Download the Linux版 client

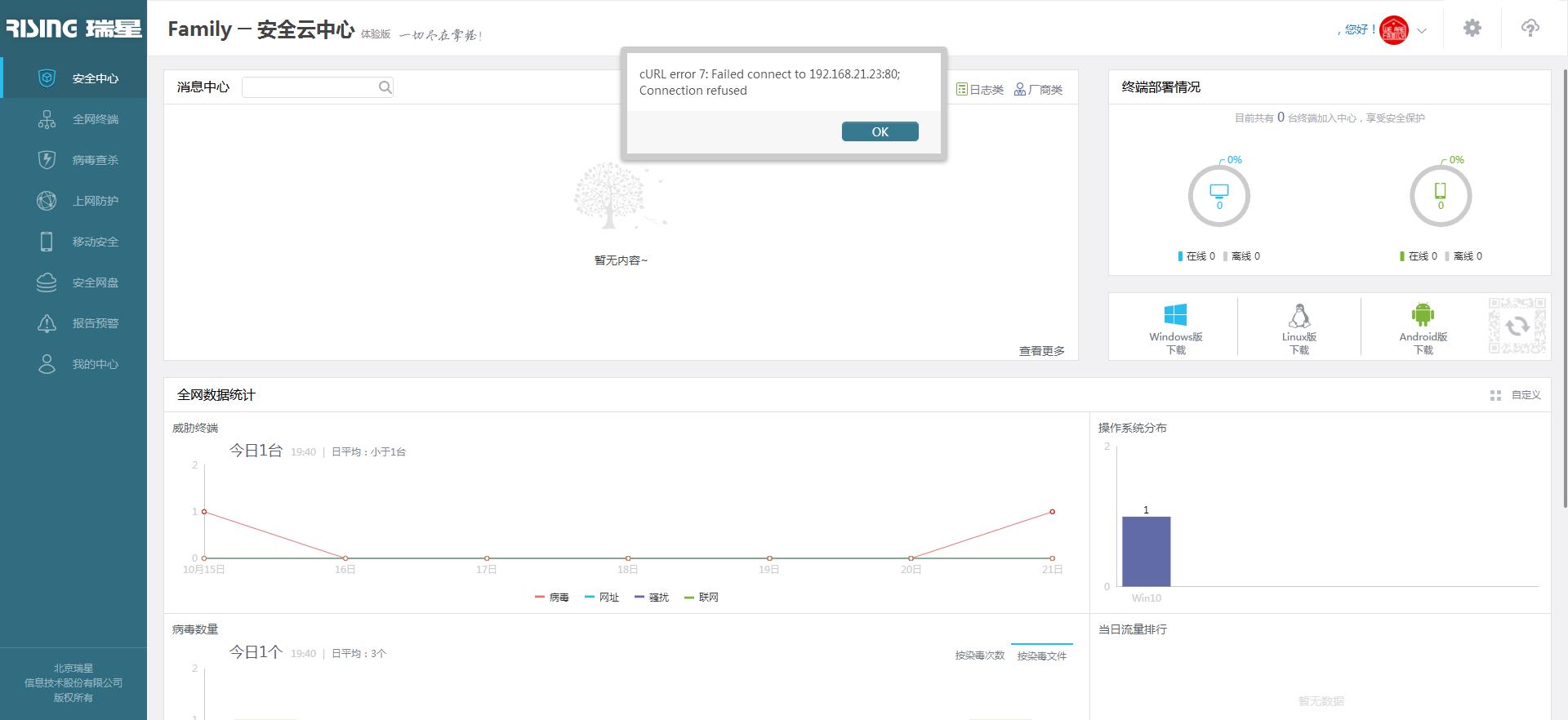coord(1299,328)
